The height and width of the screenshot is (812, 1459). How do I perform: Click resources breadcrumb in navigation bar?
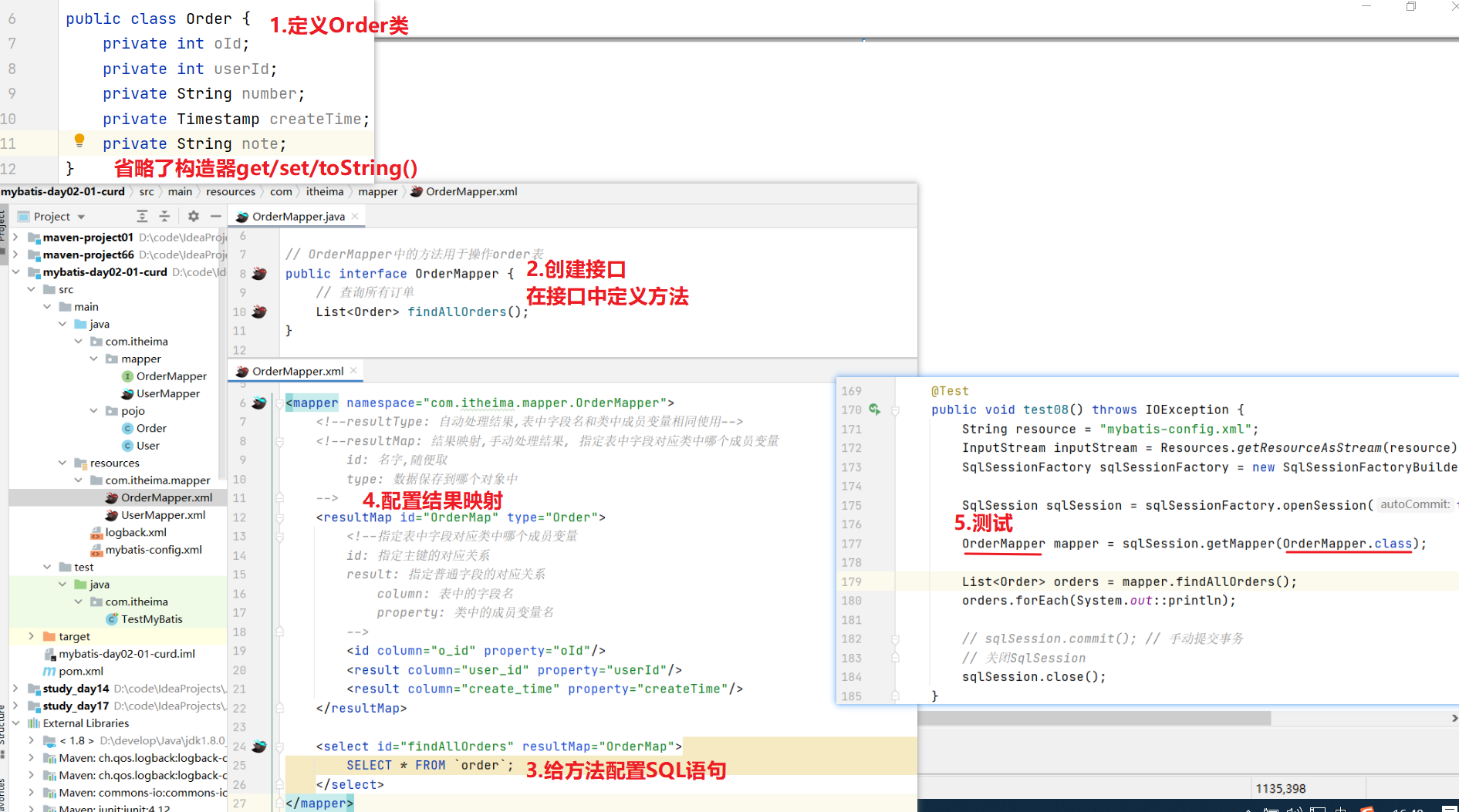click(230, 192)
